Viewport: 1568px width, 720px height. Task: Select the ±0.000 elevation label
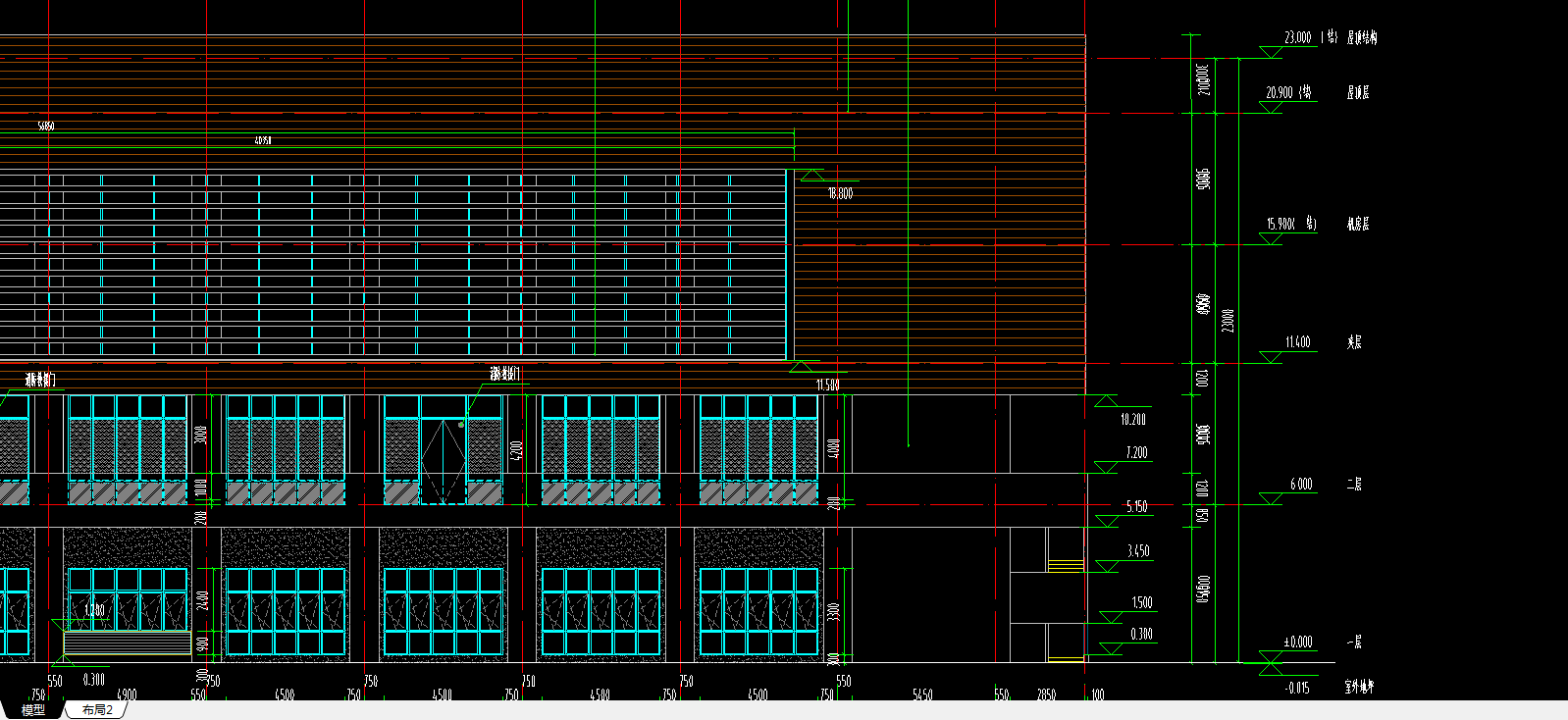click(1298, 642)
